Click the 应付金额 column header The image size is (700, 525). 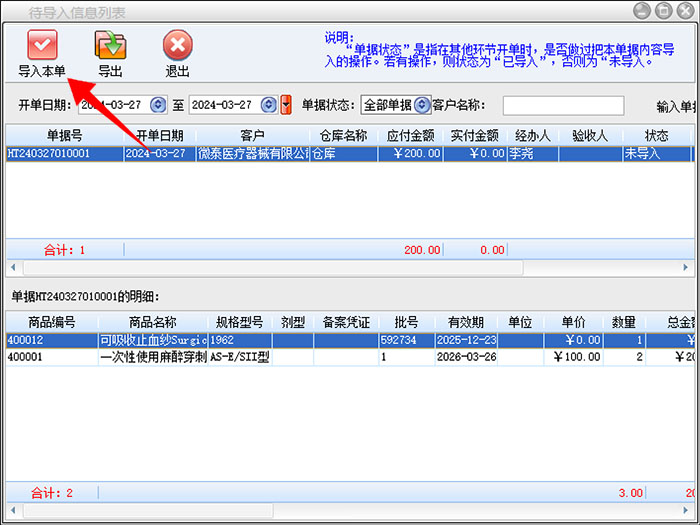point(410,135)
